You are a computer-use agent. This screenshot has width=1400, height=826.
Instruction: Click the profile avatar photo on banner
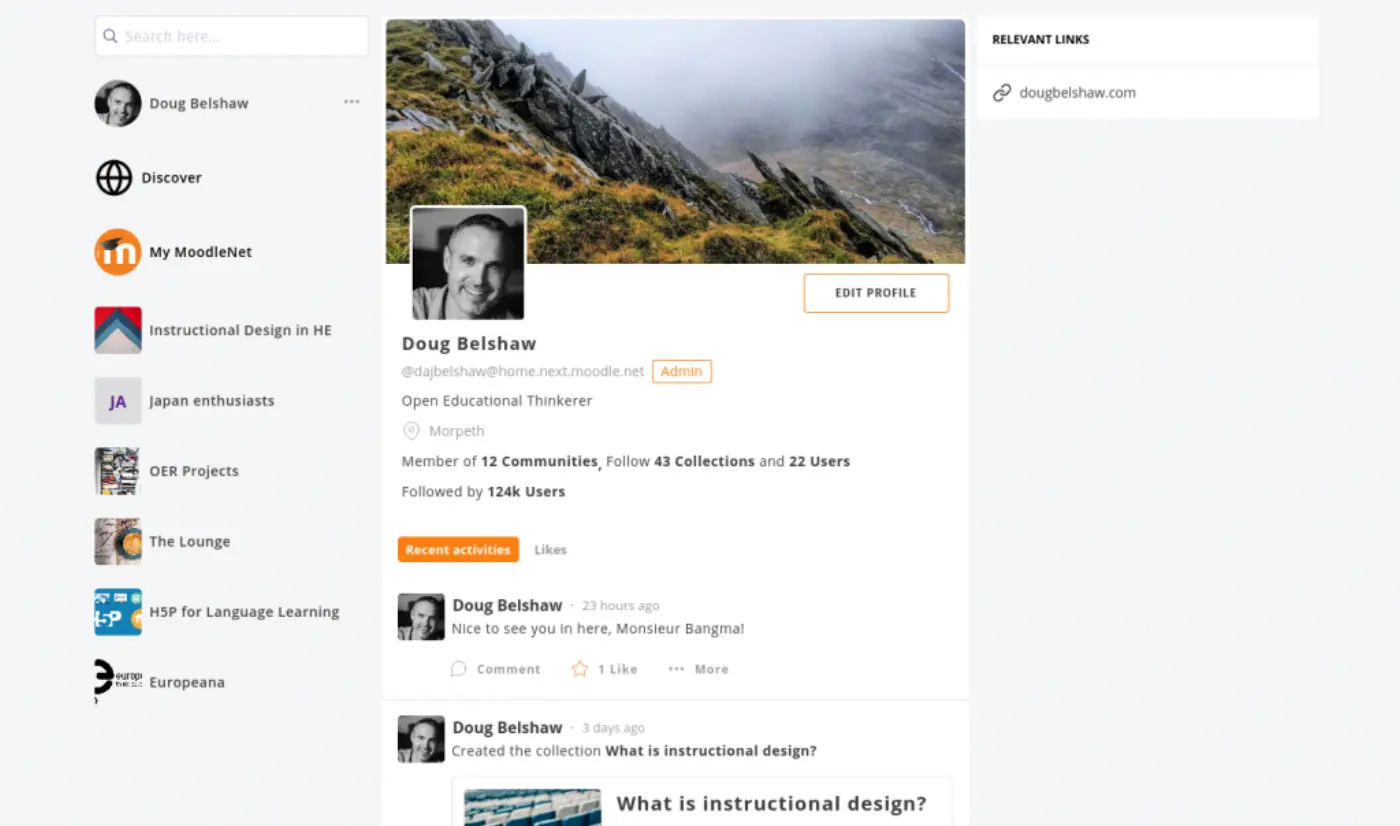click(468, 263)
